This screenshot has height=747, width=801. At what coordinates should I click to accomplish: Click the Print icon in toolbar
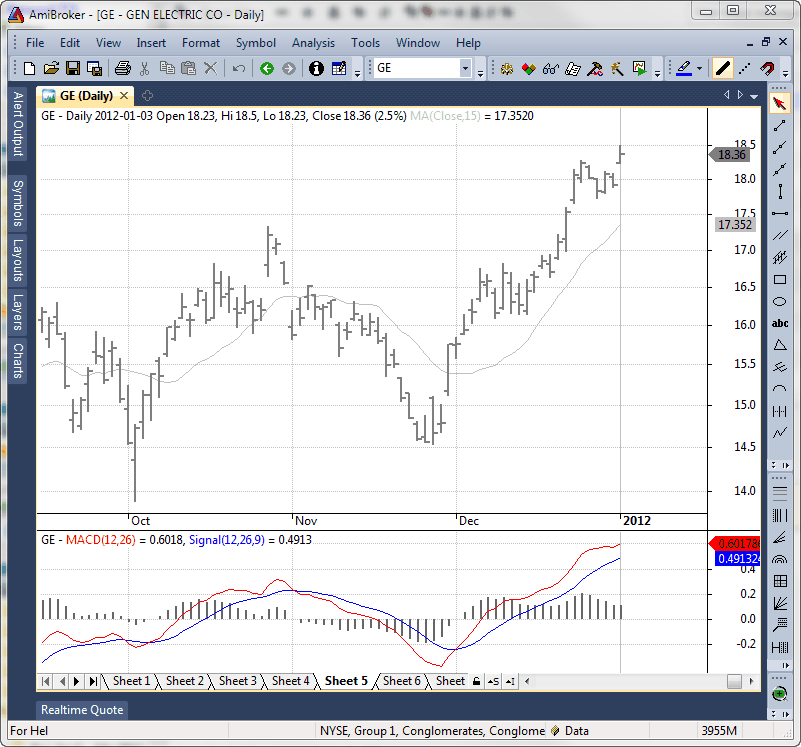coord(122,69)
